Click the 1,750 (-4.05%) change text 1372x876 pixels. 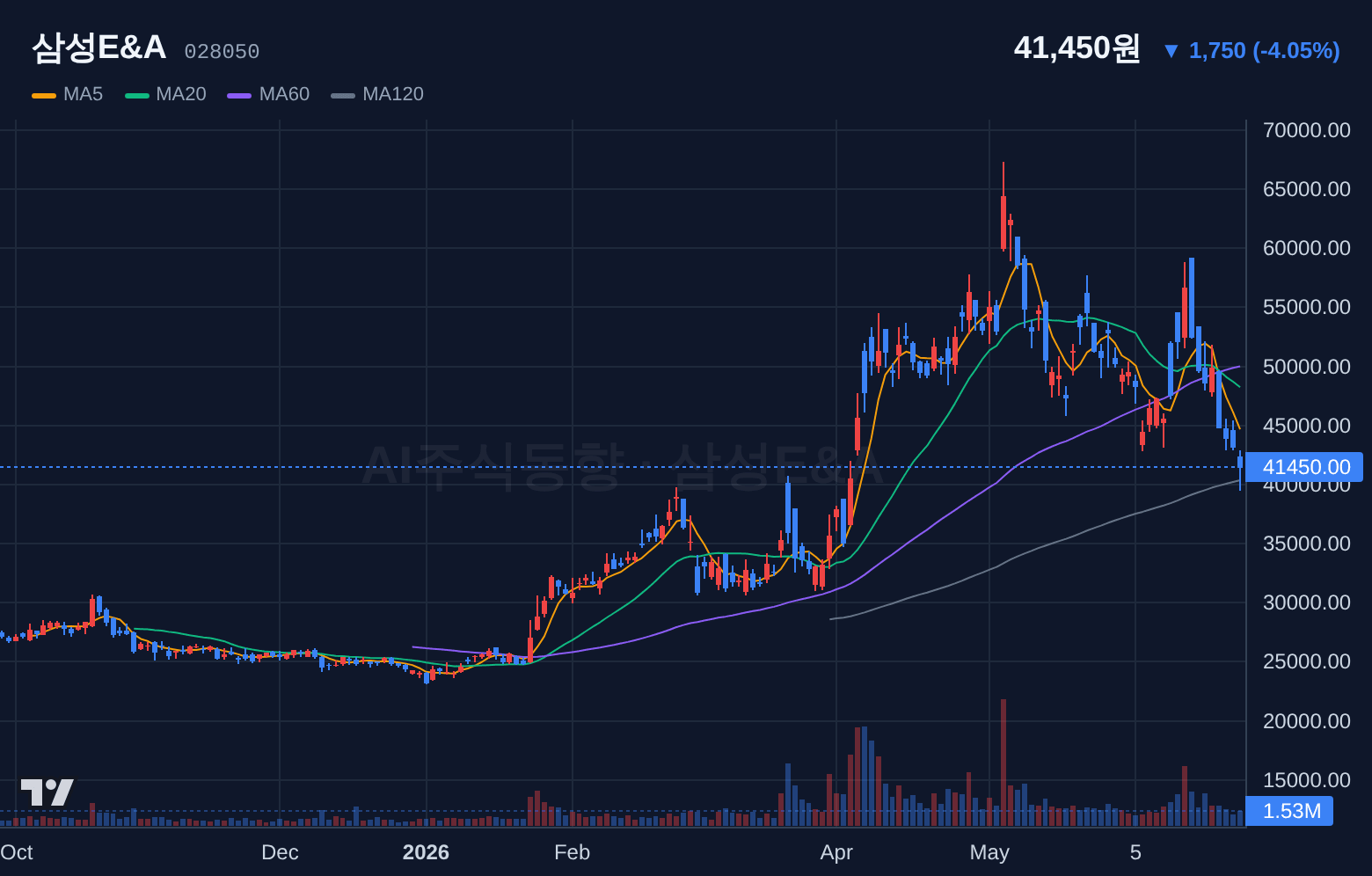point(1265,51)
